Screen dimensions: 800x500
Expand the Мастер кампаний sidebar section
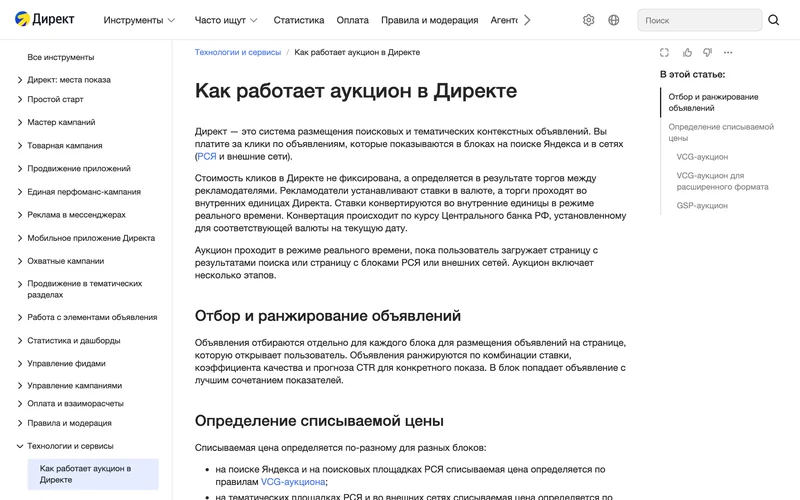pyautogui.click(x=56, y=122)
